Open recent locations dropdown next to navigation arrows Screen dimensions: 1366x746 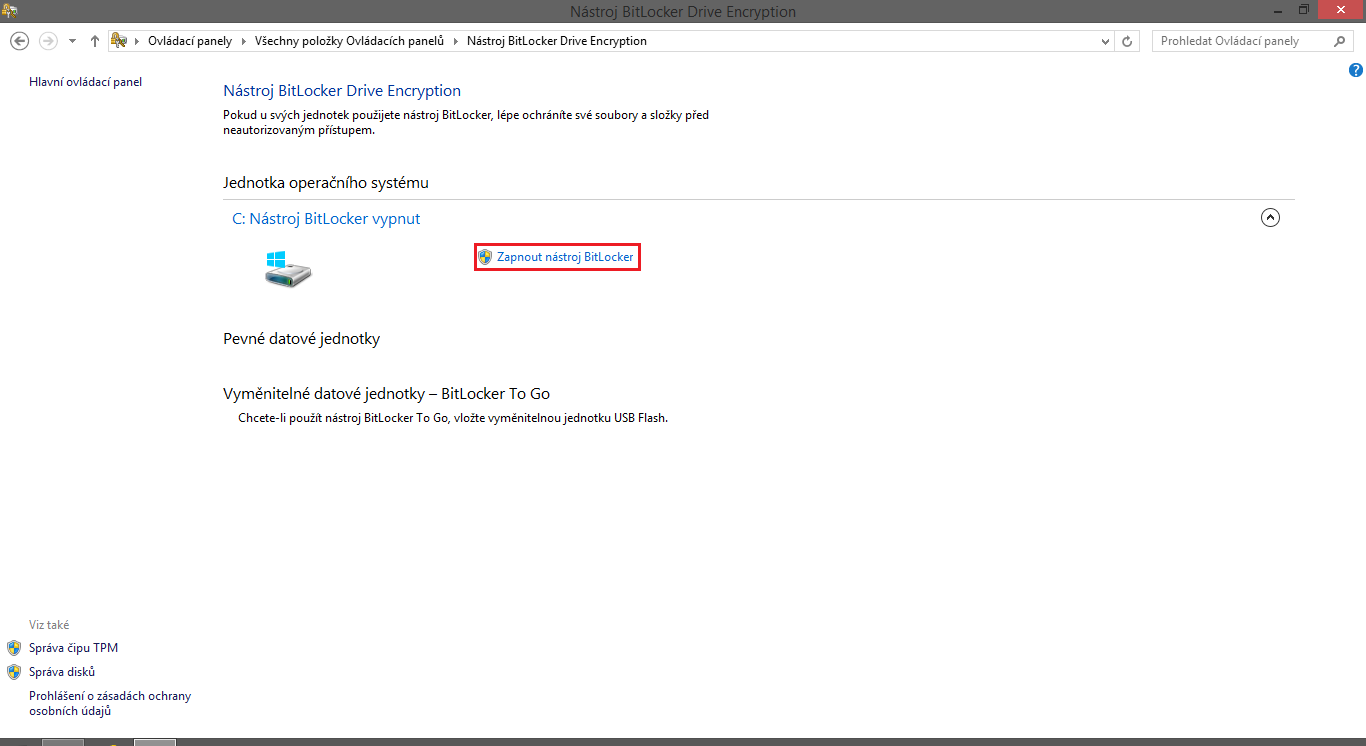point(70,41)
